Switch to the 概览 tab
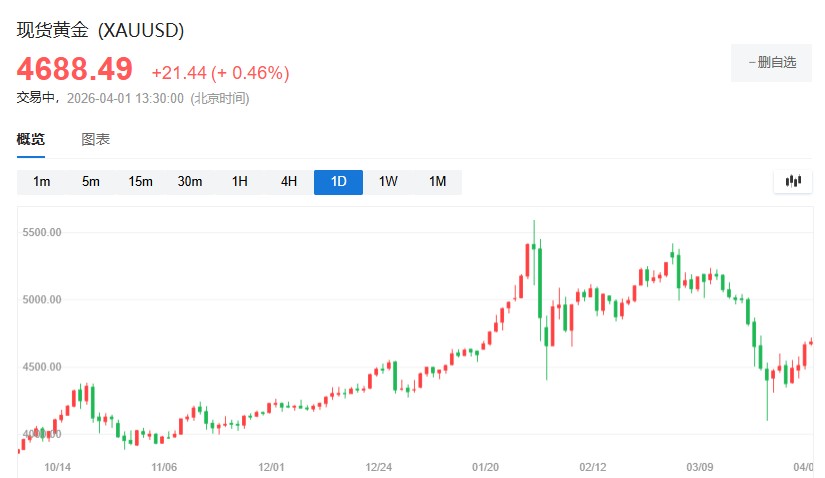The height and width of the screenshot is (478, 825). pos(30,139)
